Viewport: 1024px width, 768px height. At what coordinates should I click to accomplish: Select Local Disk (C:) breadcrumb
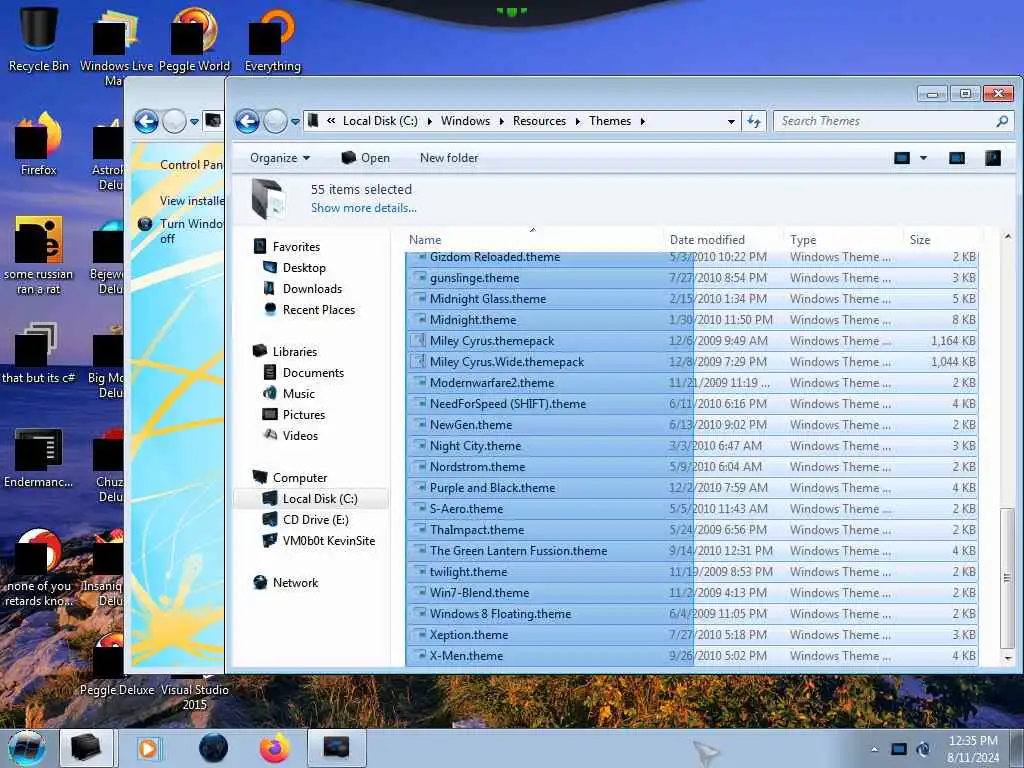[380, 121]
